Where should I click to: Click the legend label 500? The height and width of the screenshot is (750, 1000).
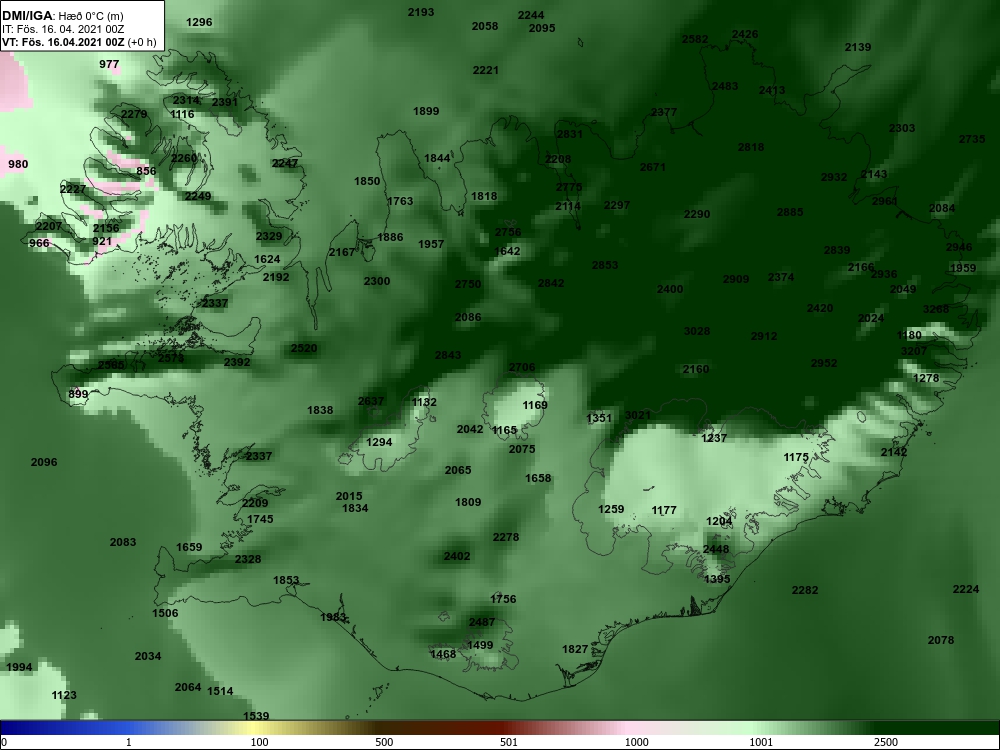(x=384, y=742)
